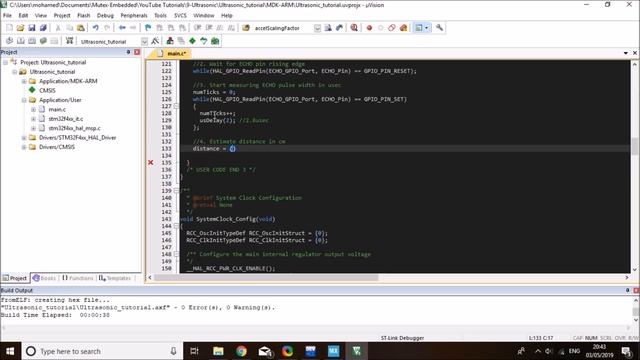Click the New file icon in toolbar

tap(9, 28)
